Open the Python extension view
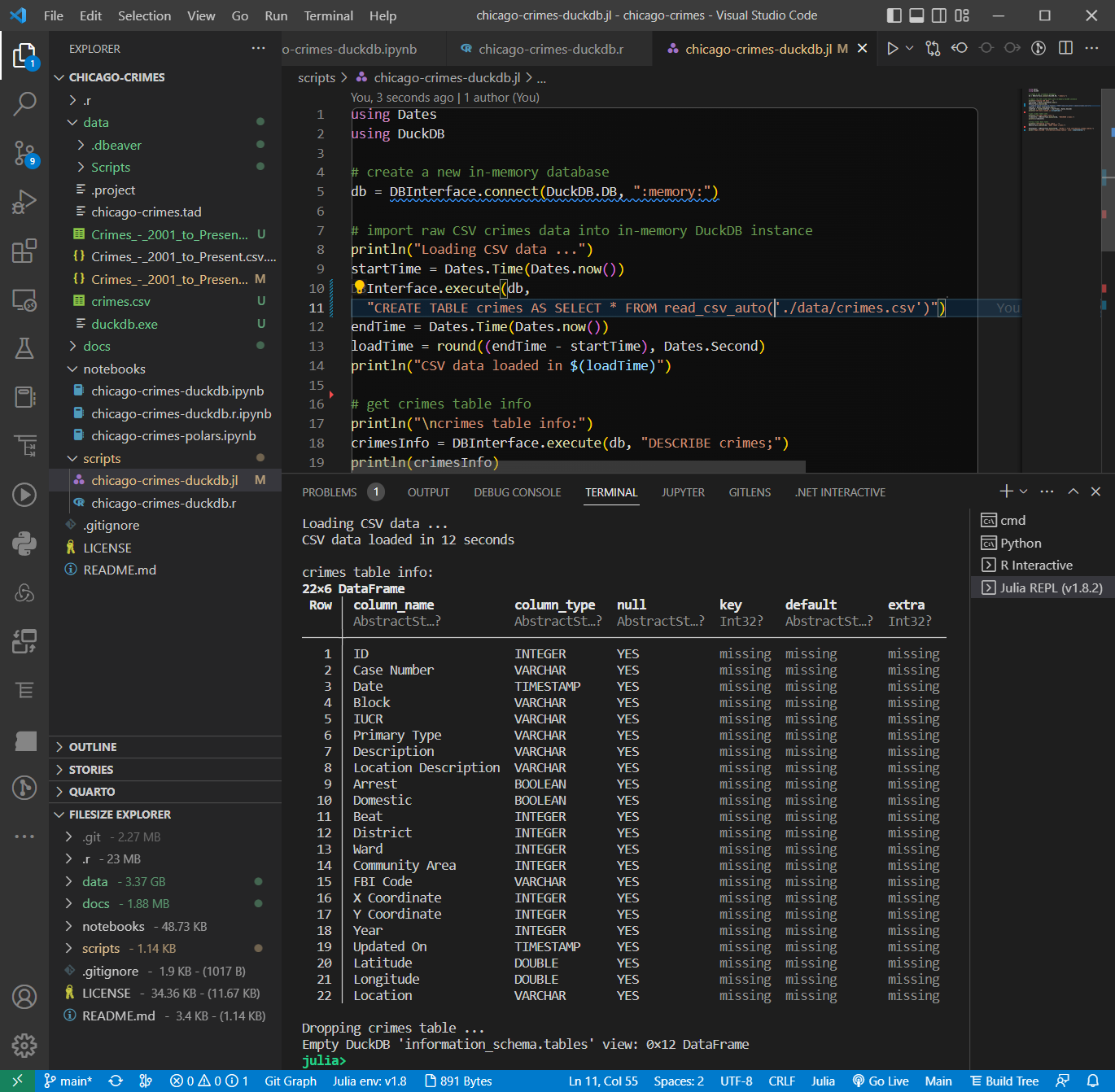 point(24,543)
